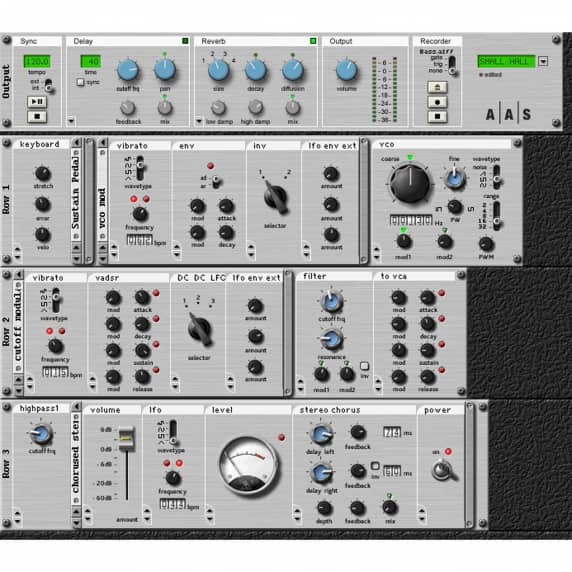Click the stereo chorus mix knob

pyautogui.click(x=390, y=507)
